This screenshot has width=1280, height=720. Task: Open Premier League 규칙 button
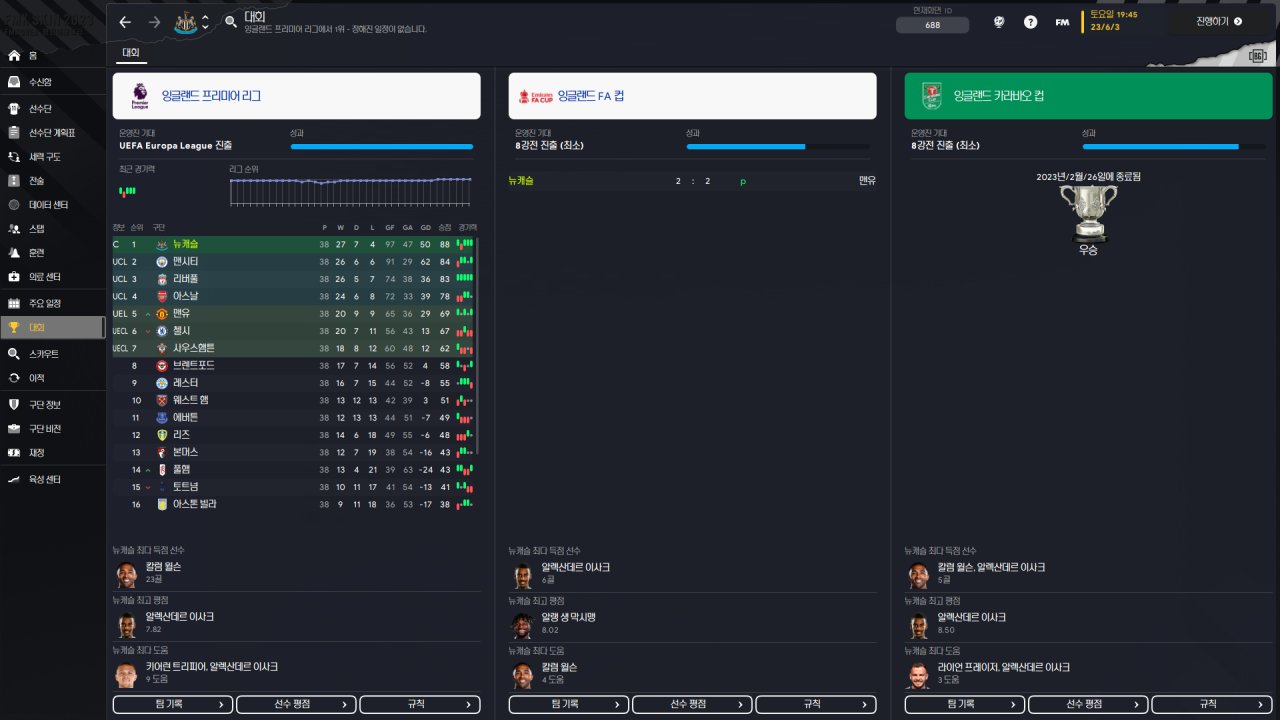[x=420, y=704]
